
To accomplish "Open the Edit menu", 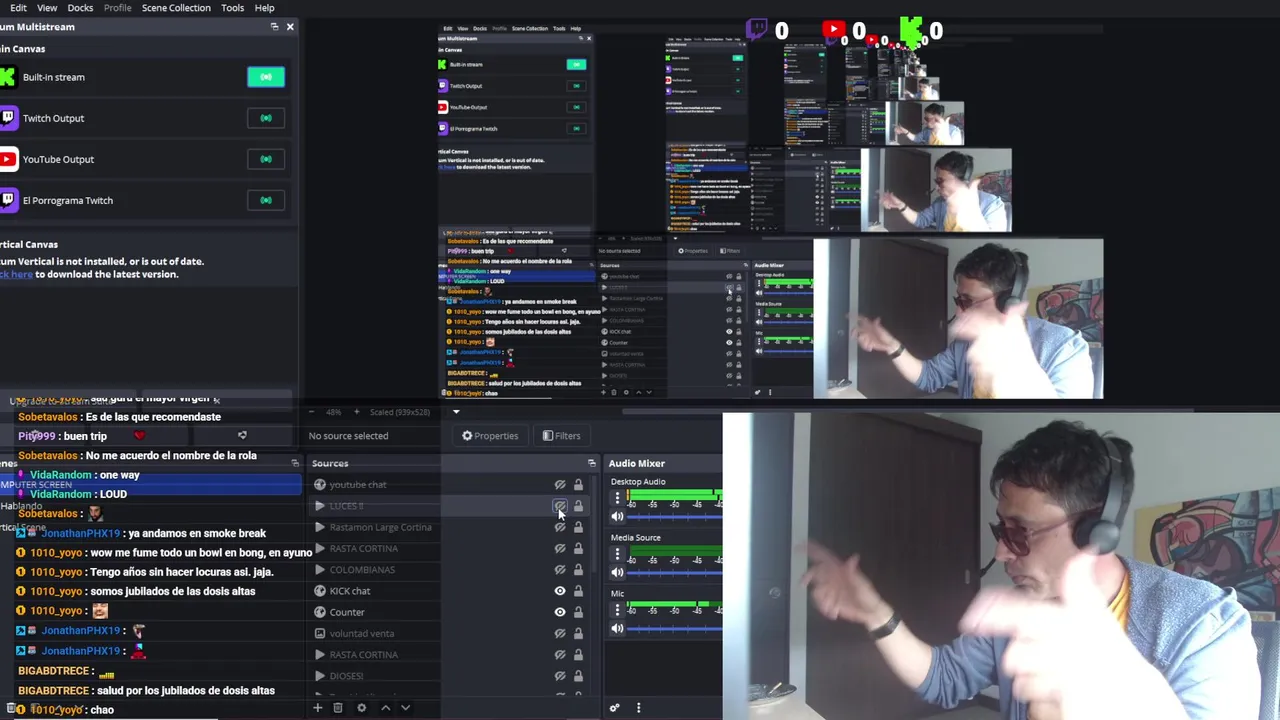I will (x=18, y=8).
